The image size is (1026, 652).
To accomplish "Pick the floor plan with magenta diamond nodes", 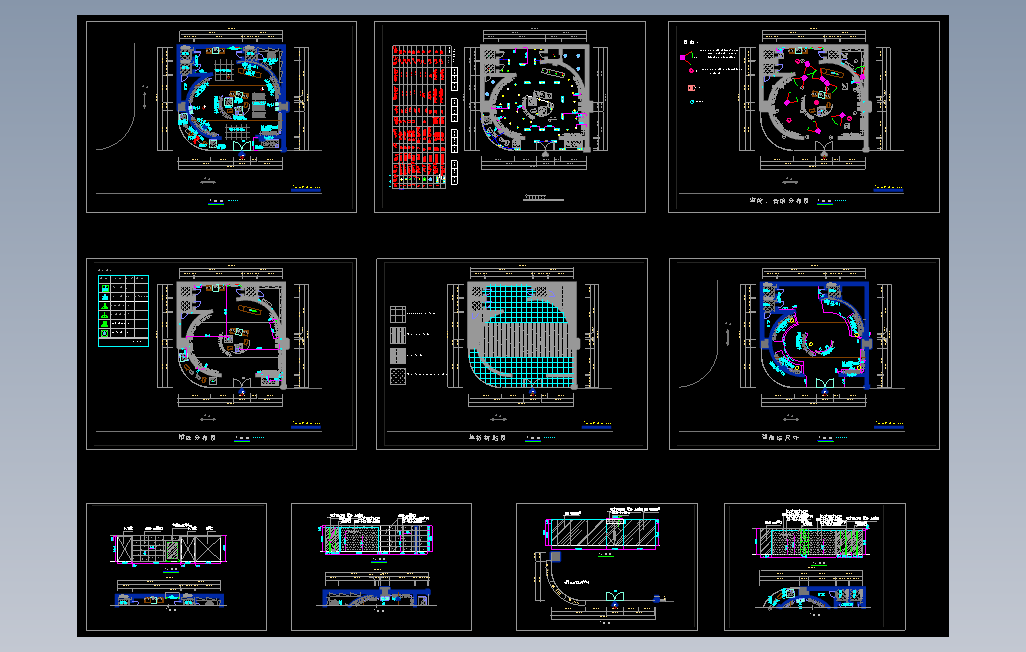I will click(813, 98).
